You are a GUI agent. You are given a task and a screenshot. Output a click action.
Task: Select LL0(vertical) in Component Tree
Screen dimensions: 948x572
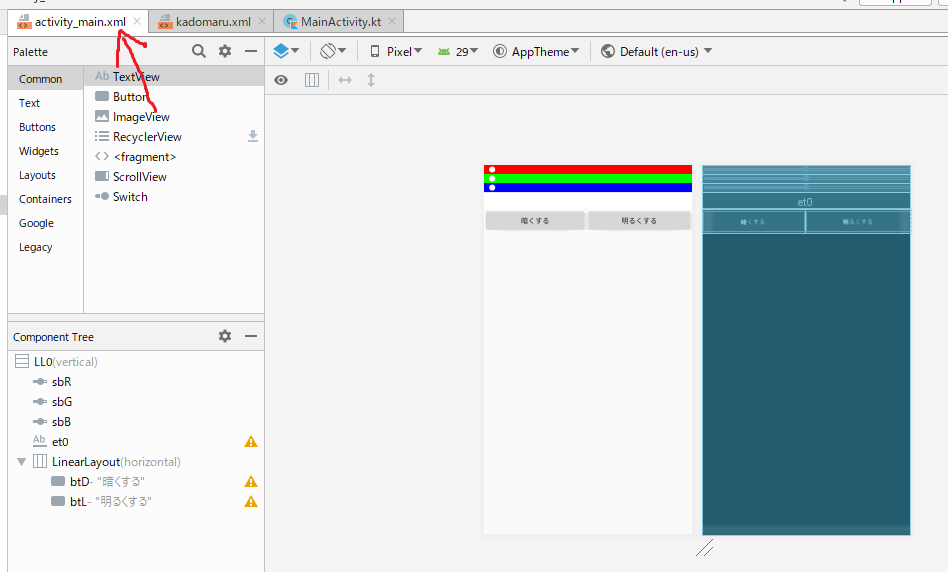tap(136, 362)
